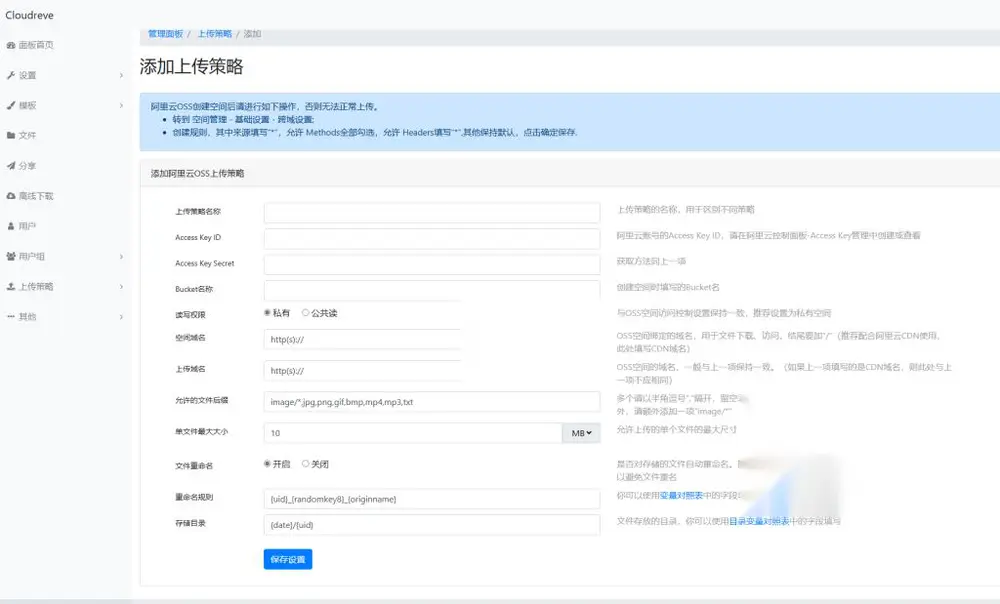
Task: Click the single file max size input
Action: click(x=413, y=433)
